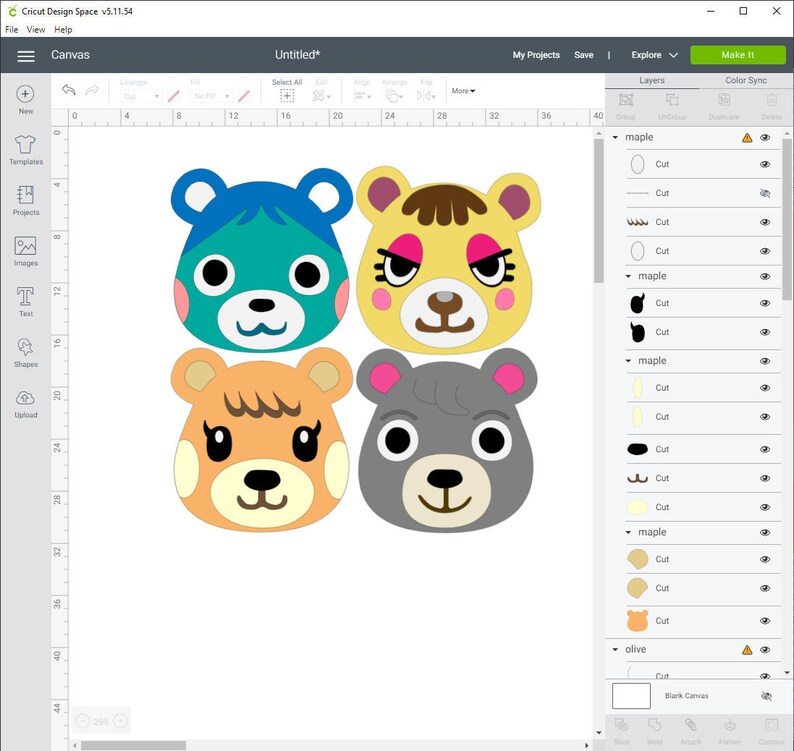Click the Flatten tool icon
794x751 pixels.
click(x=730, y=725)
